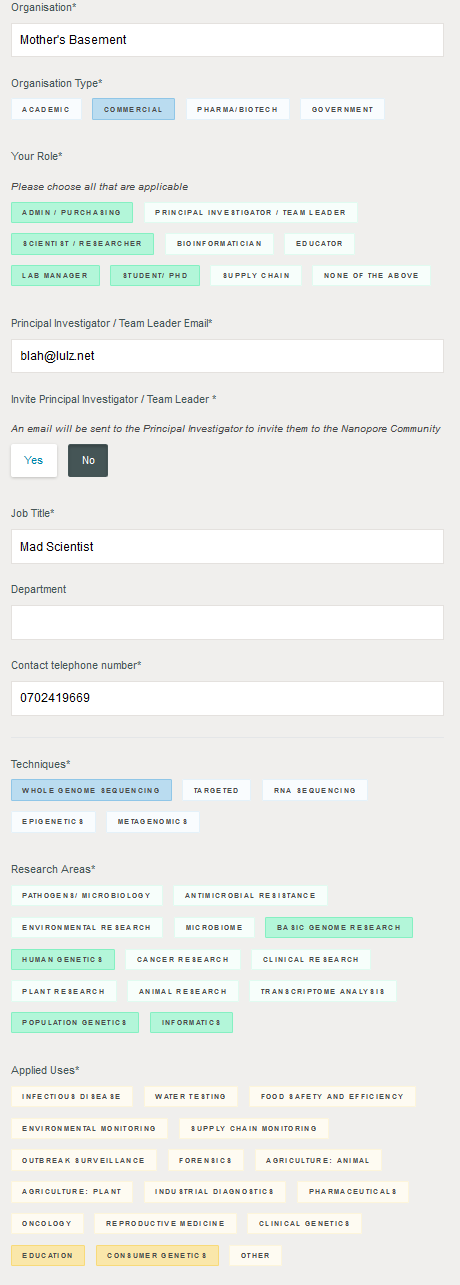The width and height of the screenshot is (460, 1285).
Task: Click Yes to invite Principal Investigator
Action: click(x=34, y=460)
